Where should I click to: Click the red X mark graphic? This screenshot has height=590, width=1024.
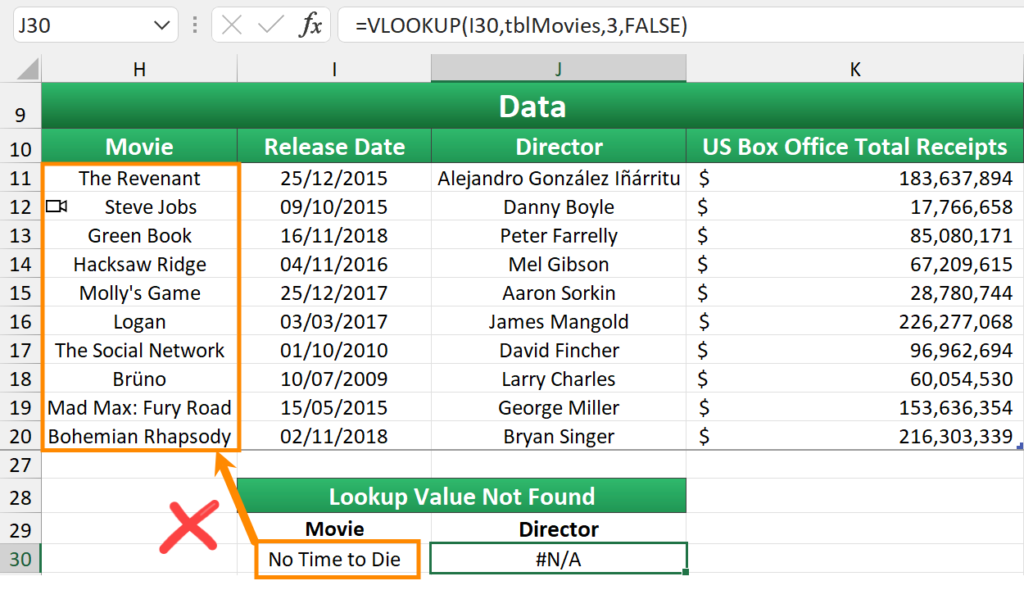[x=190, y=526]
